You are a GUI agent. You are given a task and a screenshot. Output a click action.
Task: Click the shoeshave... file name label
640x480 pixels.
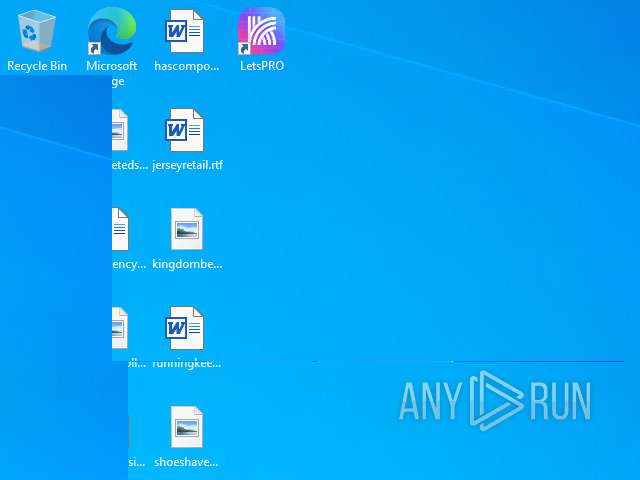pos(186,462)
